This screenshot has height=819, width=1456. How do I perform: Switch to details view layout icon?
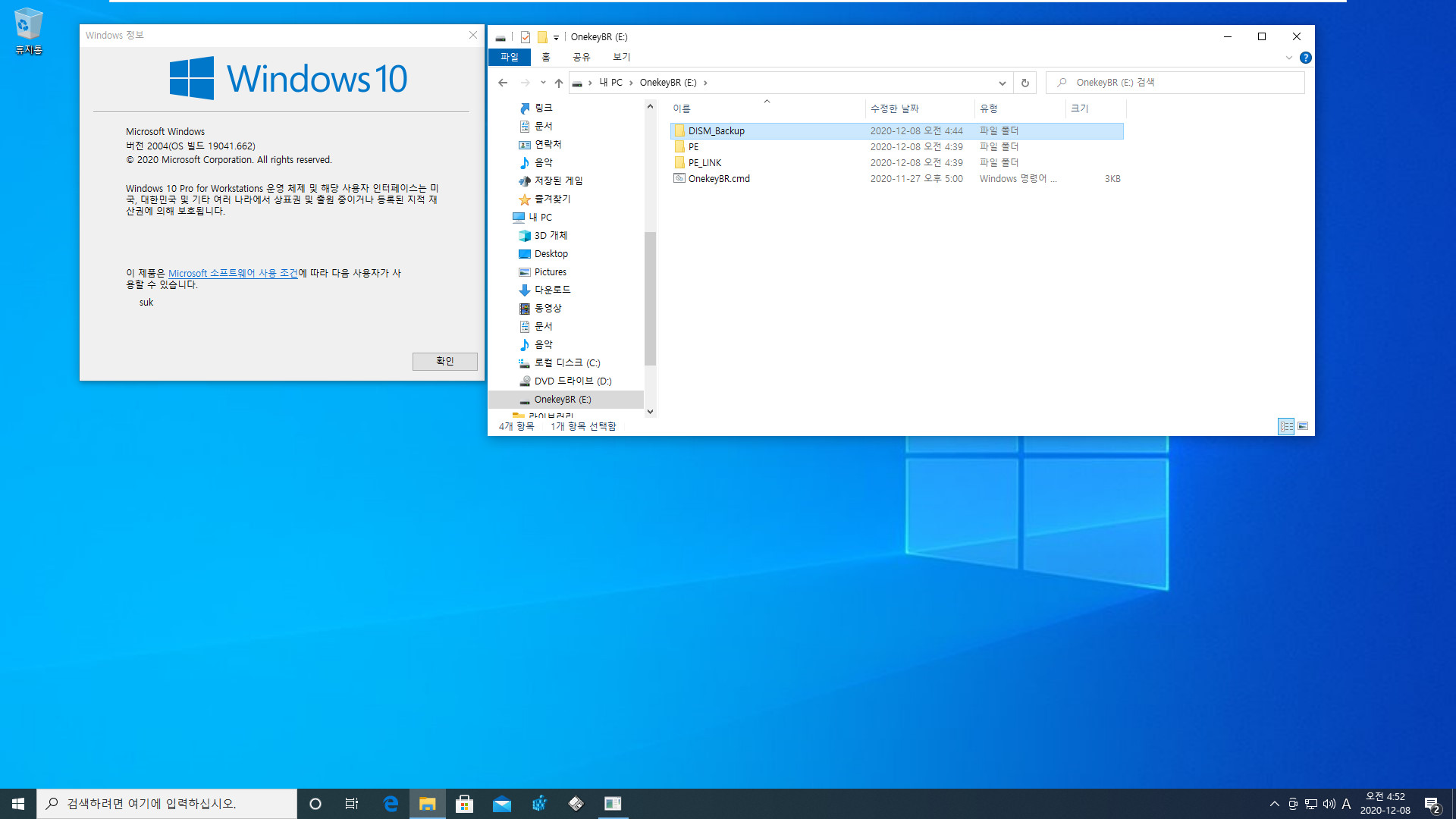click(x=1286, y=426)
